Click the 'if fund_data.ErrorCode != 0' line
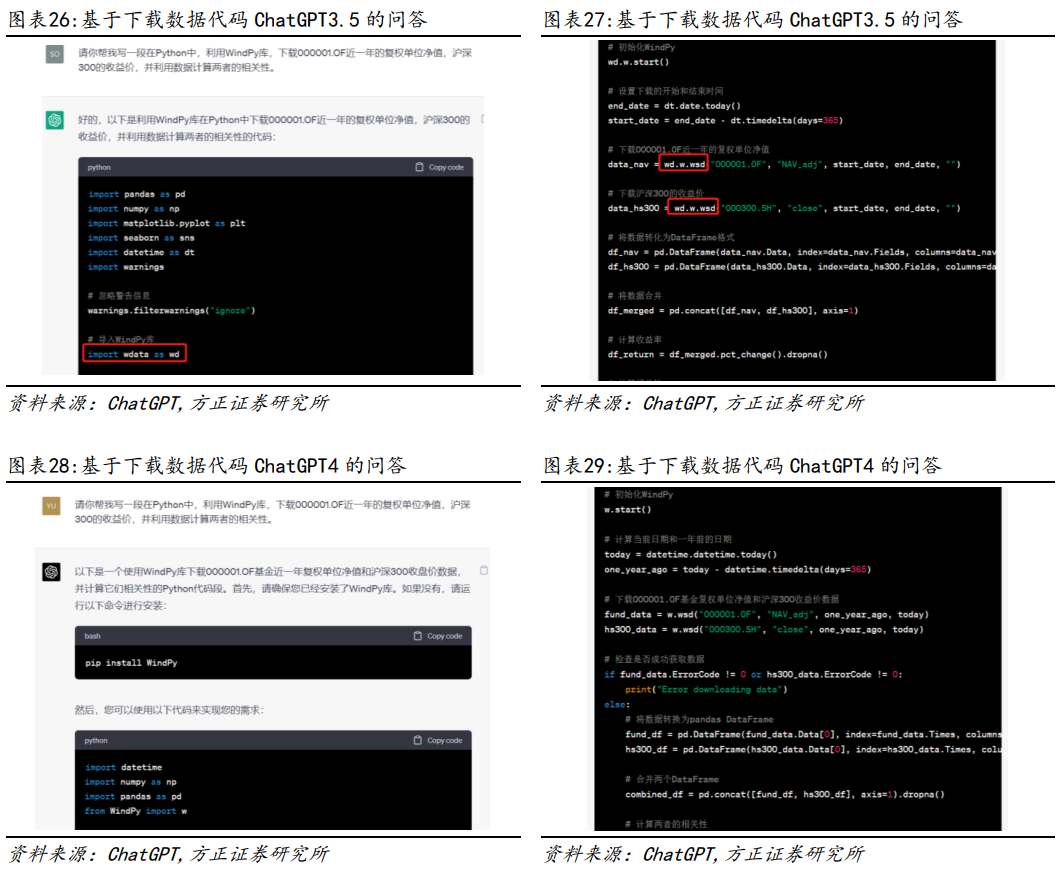This screenshot has width=1061, height=870. 753,674
